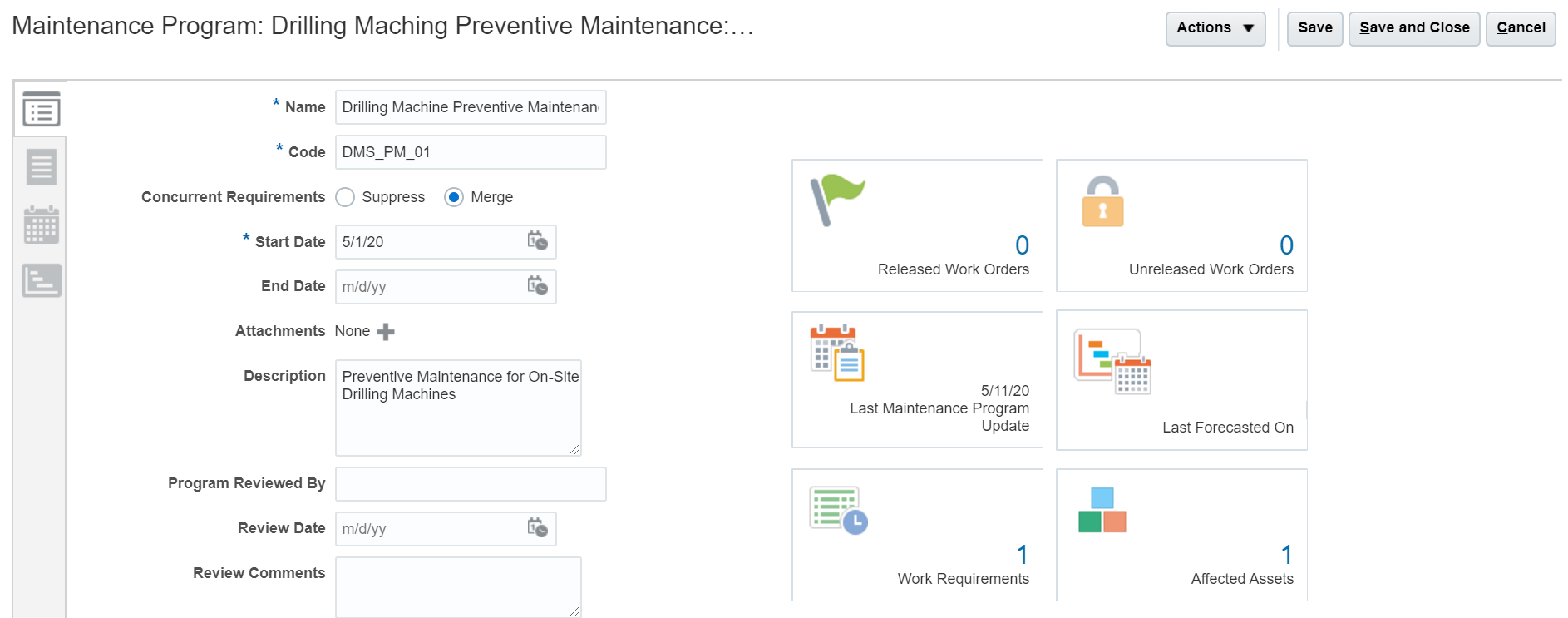Click Save and Close

[x=1413, y=28]
